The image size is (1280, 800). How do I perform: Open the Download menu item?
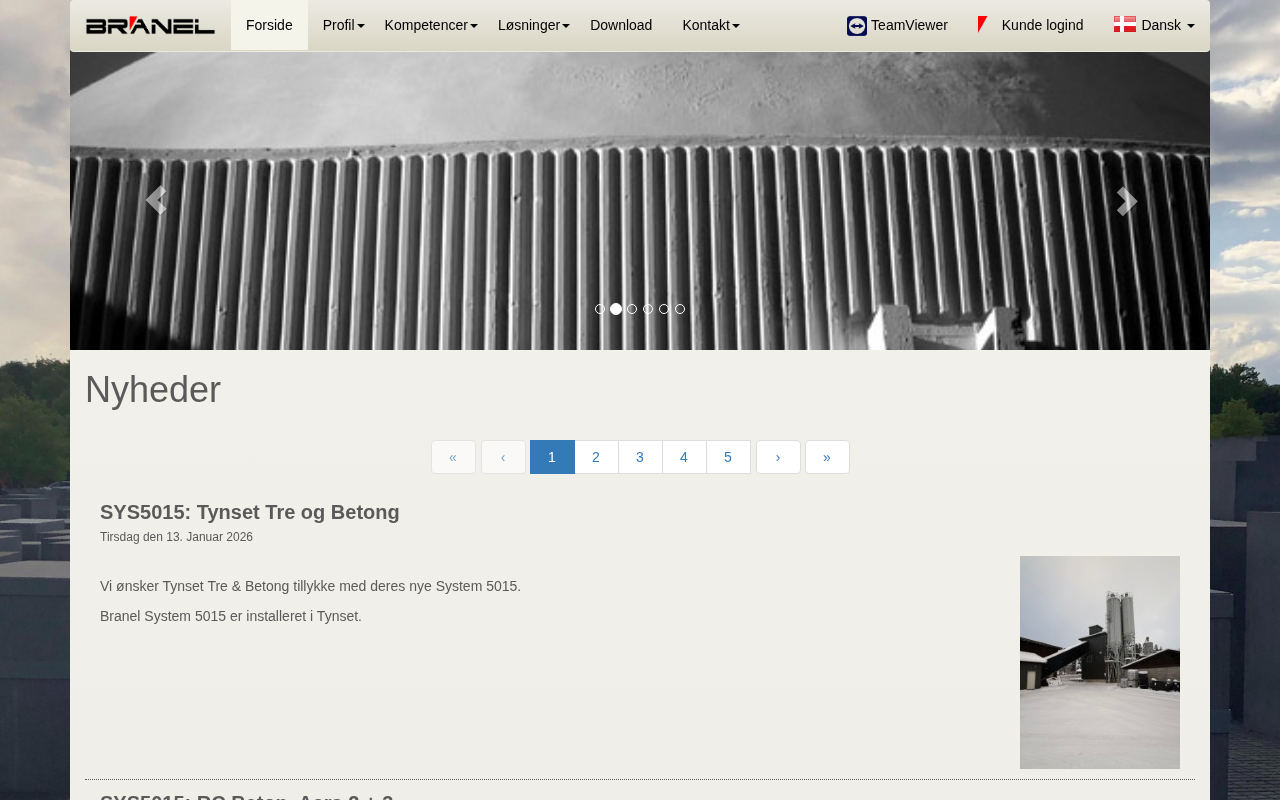[x=621, y=25]
